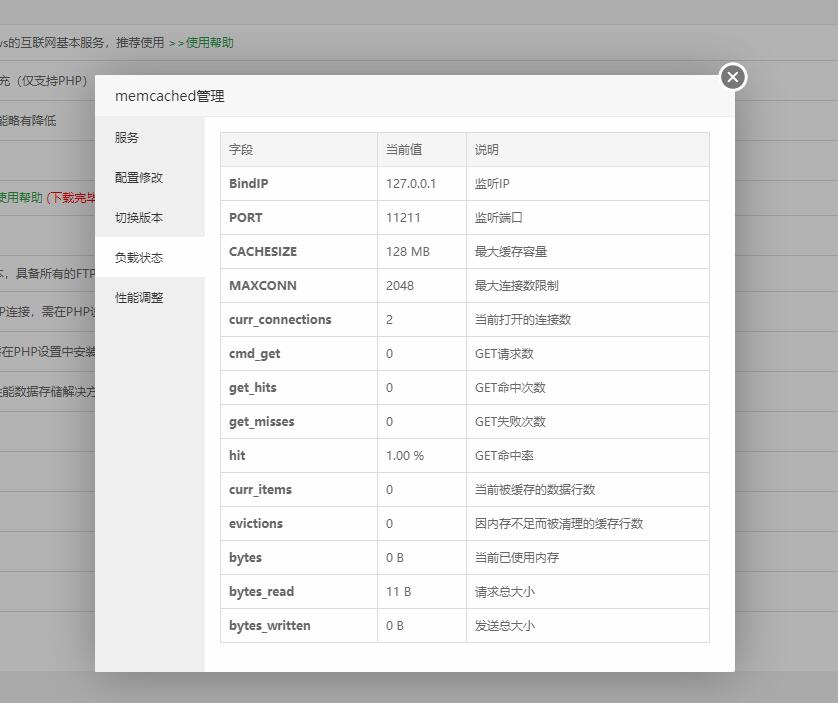Click the 说明 column header
Image resolution: width=838 pixels, height=703 pixels.
[487, 150]
